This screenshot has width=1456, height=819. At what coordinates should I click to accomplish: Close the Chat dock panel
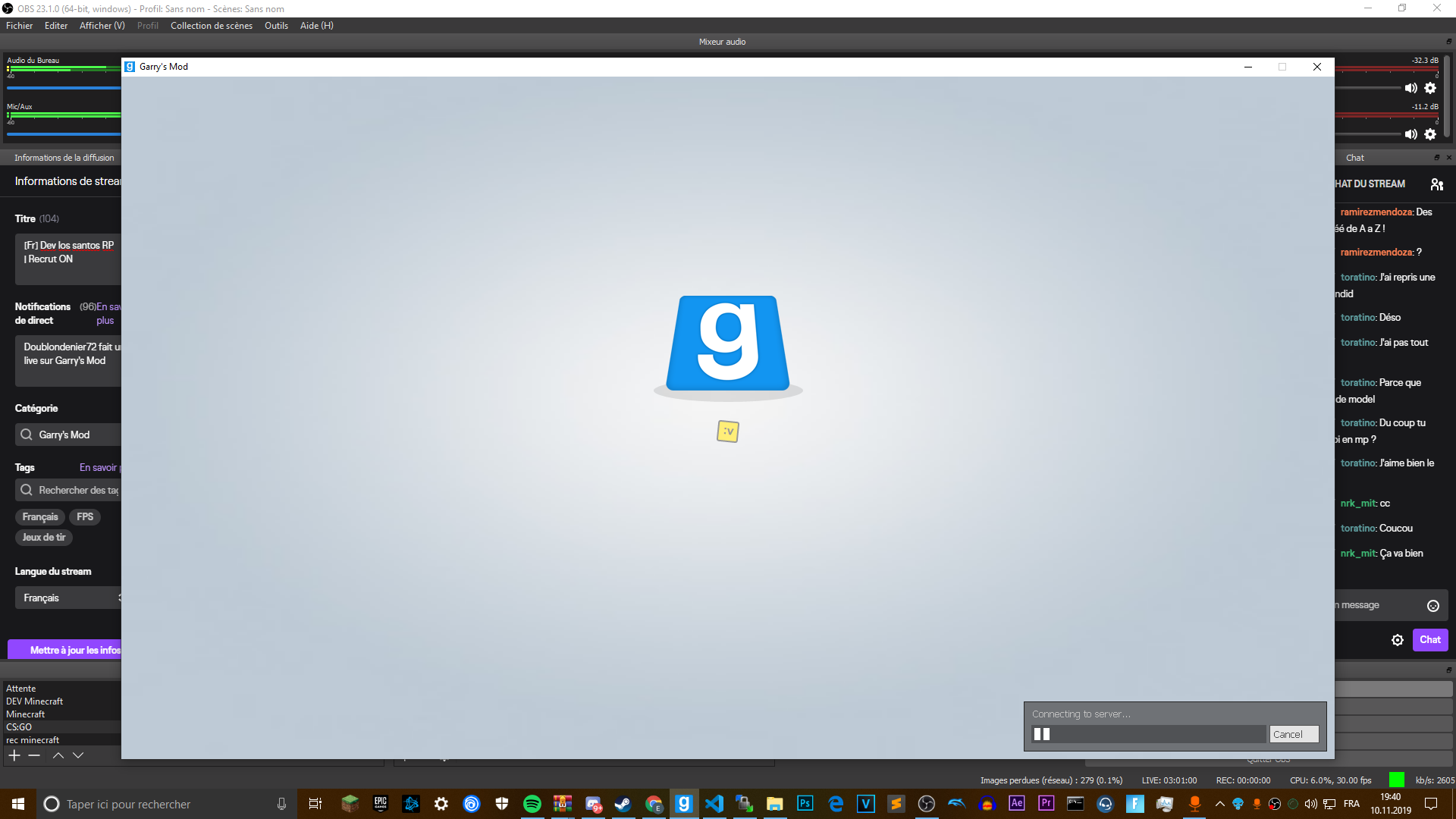(x=1448, y=158)
